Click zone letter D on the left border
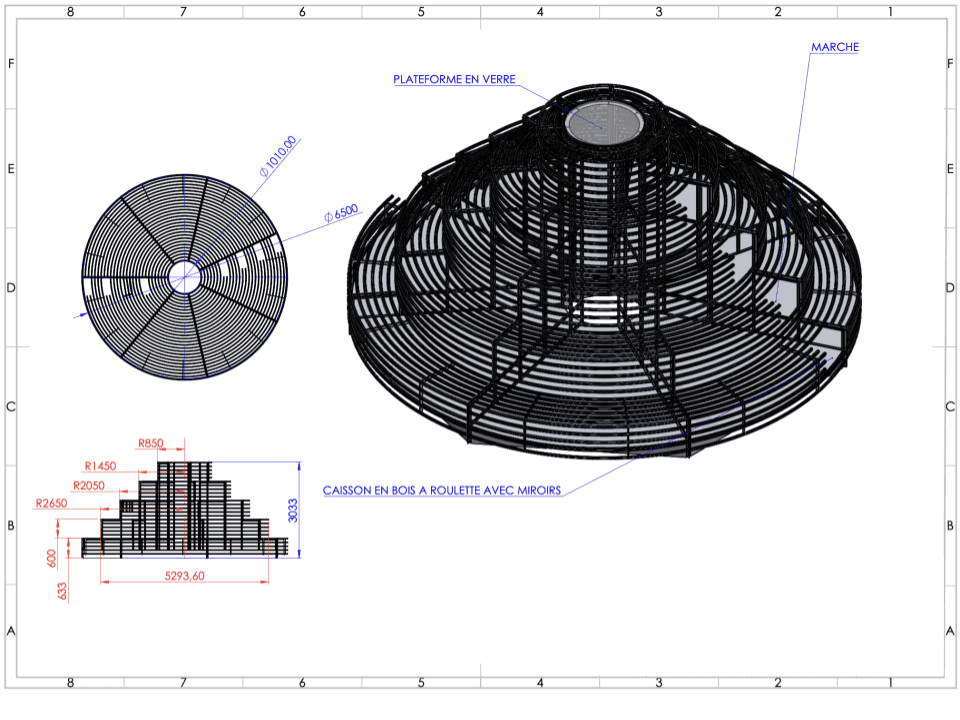 pos(12,285)
